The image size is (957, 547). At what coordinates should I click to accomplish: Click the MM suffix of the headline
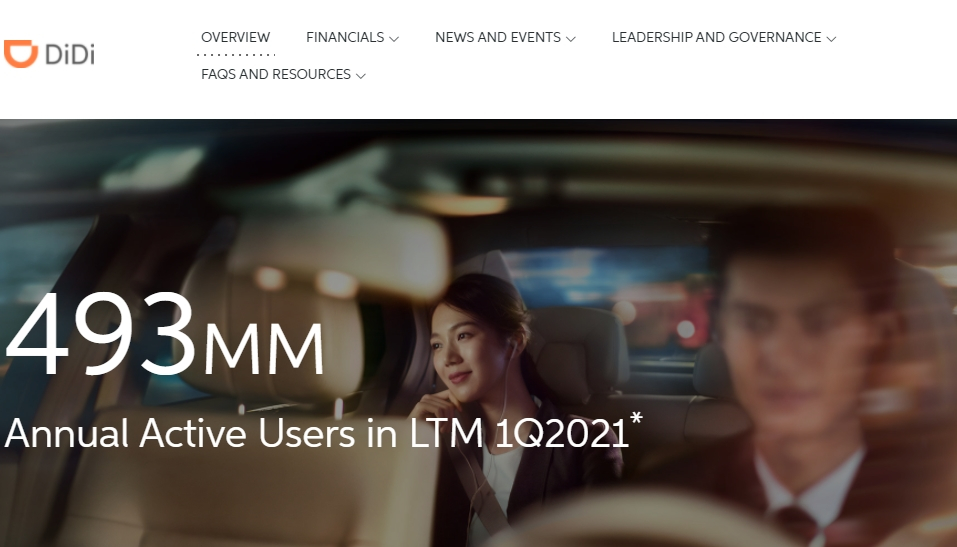coord(264,347)
